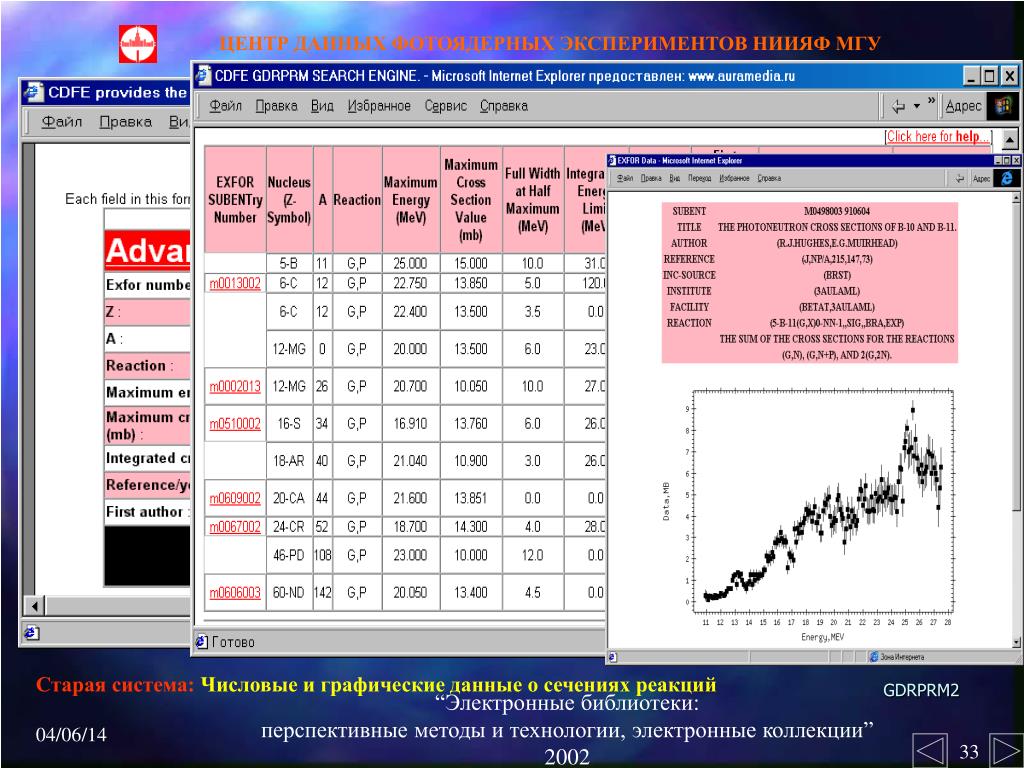Close the GDRPRM Search Engine window
The height and width of the screenshot is (768, 1024).
pyautogui.click(x=1009, y=76)
